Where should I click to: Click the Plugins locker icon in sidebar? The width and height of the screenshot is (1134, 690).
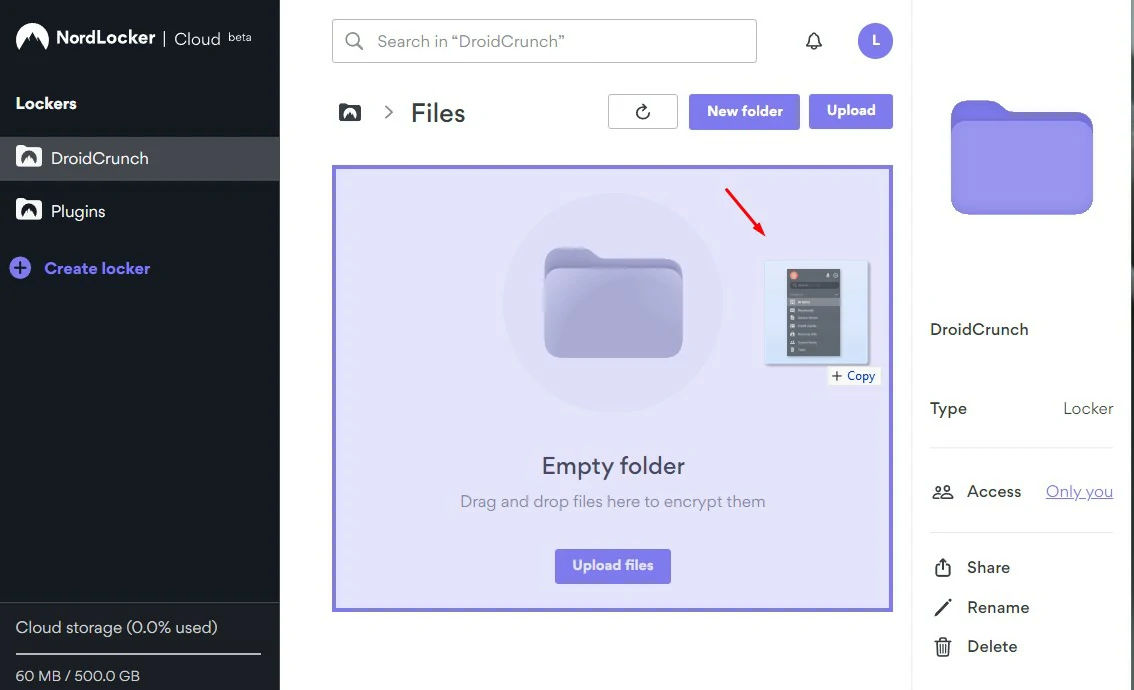[29, 210]
